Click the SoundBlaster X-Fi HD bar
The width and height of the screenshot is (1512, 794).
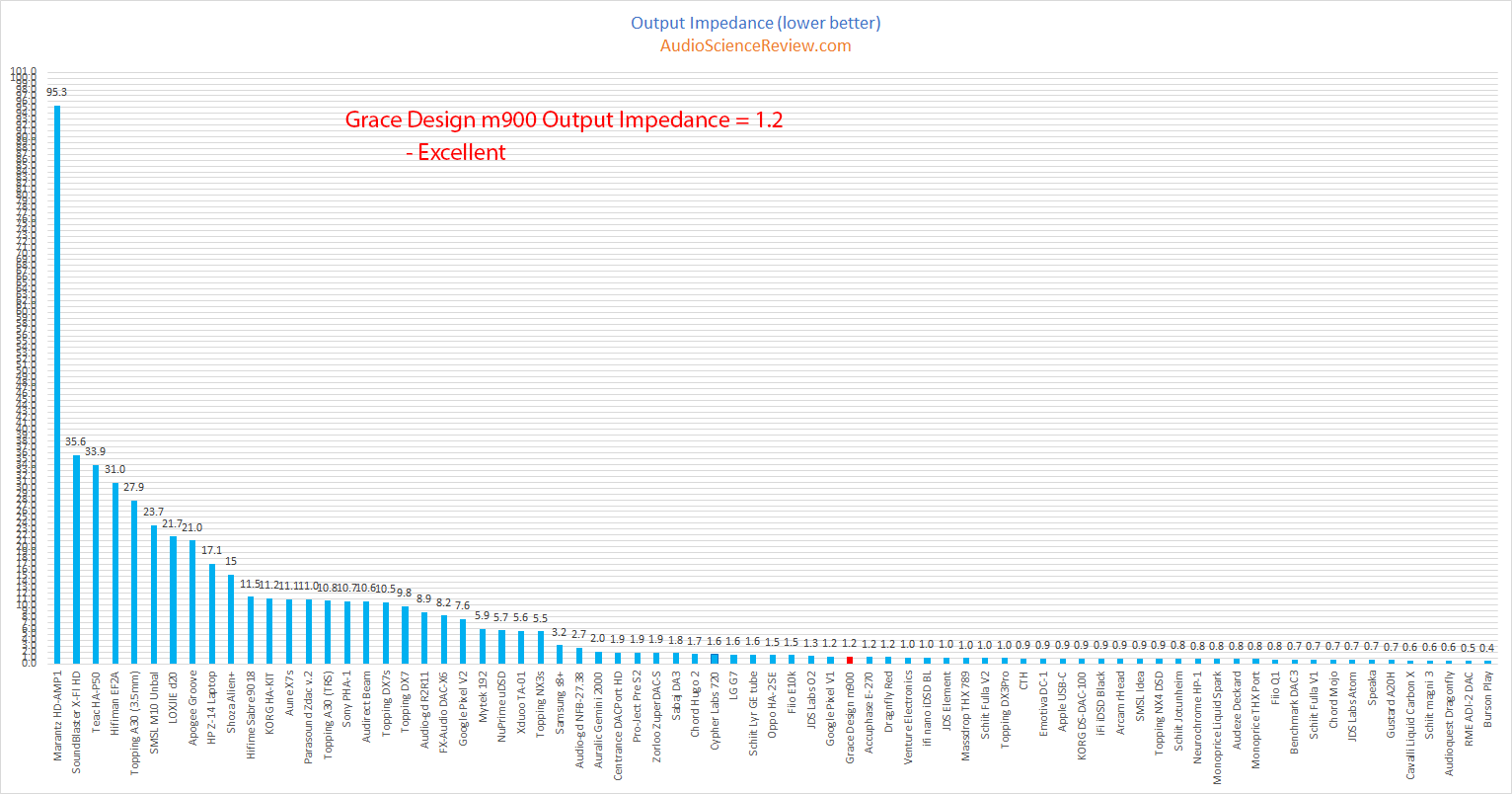tap(76, 559)
